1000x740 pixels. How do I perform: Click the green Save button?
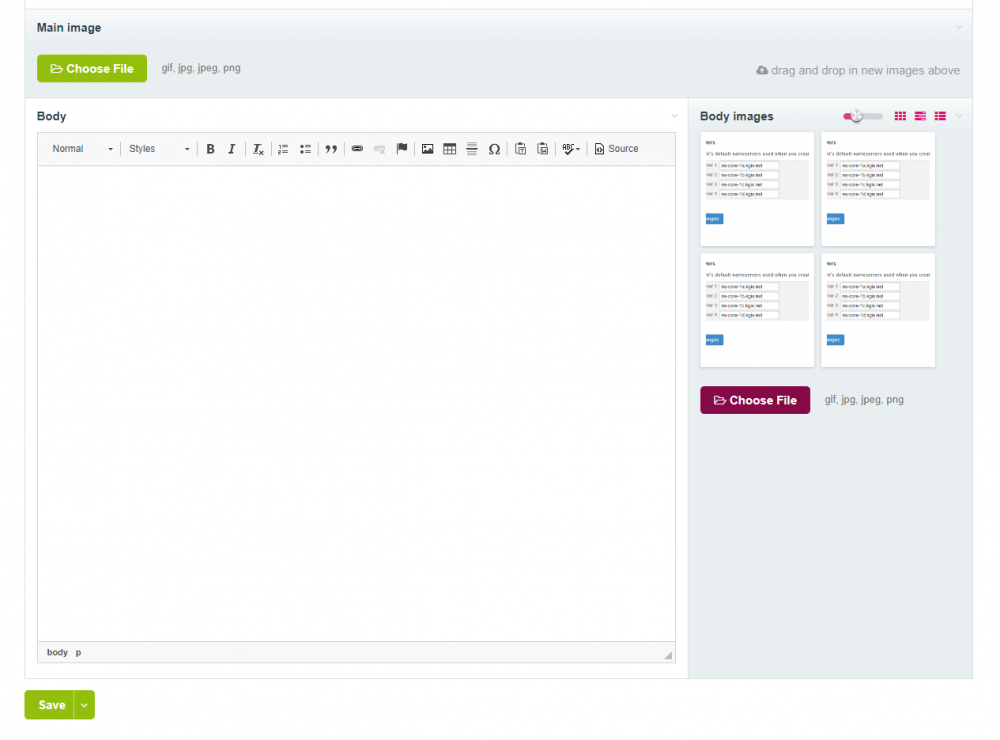(50, 705)
